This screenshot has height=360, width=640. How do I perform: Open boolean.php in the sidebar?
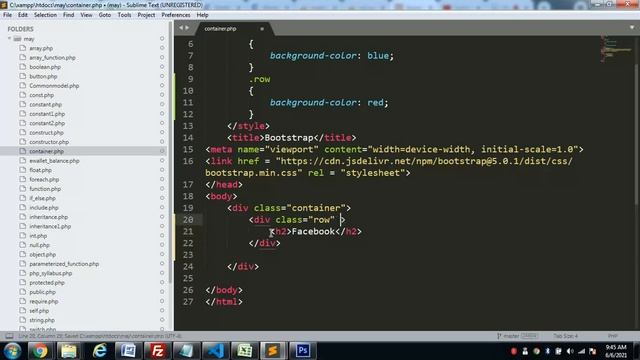pyautogui.click(x=45, y=67)
